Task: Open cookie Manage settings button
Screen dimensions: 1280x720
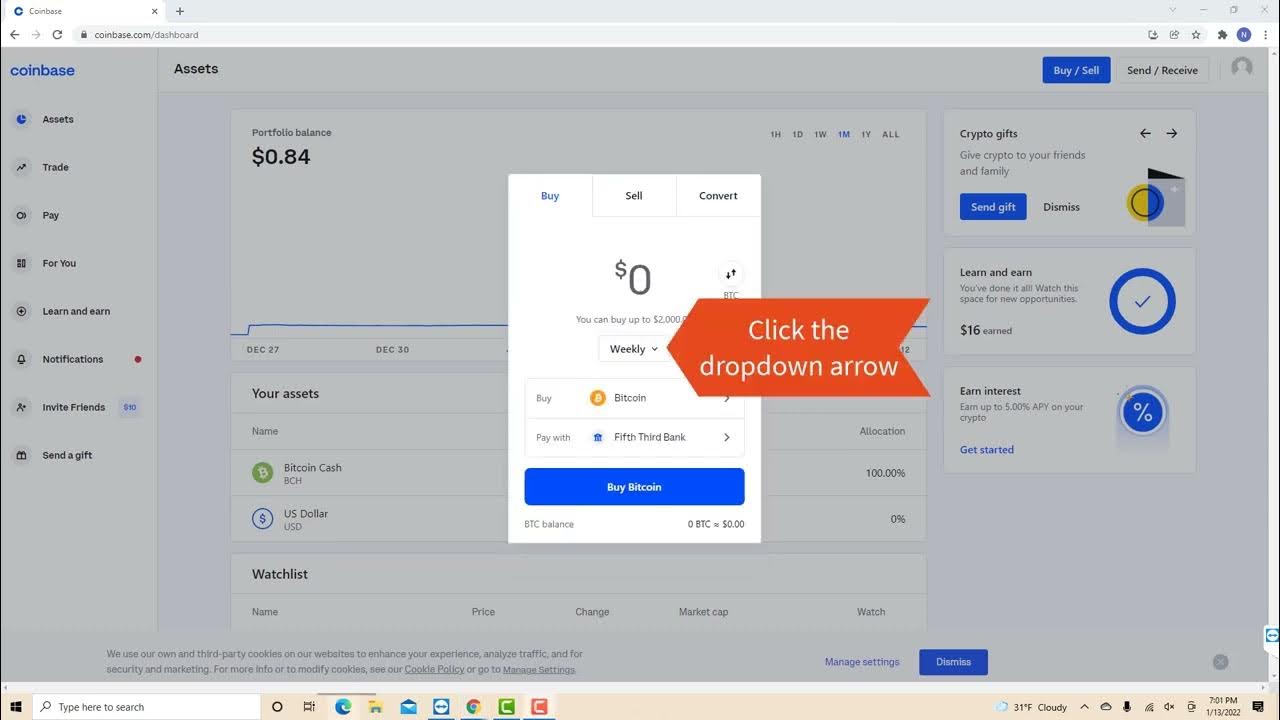Action: (x=862, y=662)
